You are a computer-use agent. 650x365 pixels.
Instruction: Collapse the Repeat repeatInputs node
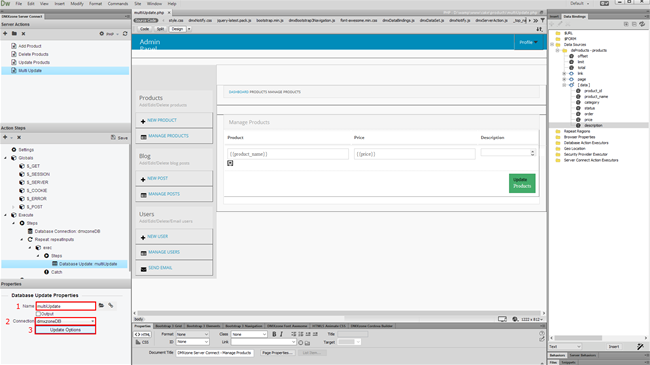(x=22, y=240)
